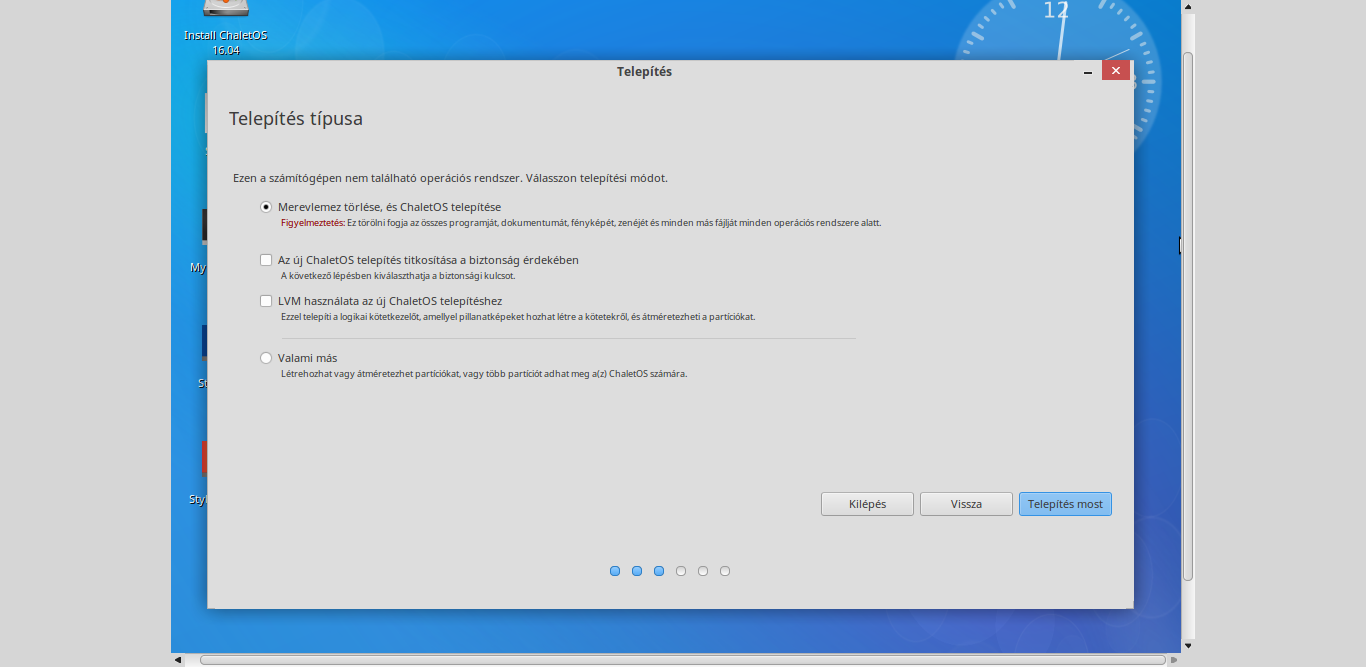This screenshot has width=1366, height=667.
Task: Go back with the Vissza button
Action: pyautogui.click(x=966, y=504)
